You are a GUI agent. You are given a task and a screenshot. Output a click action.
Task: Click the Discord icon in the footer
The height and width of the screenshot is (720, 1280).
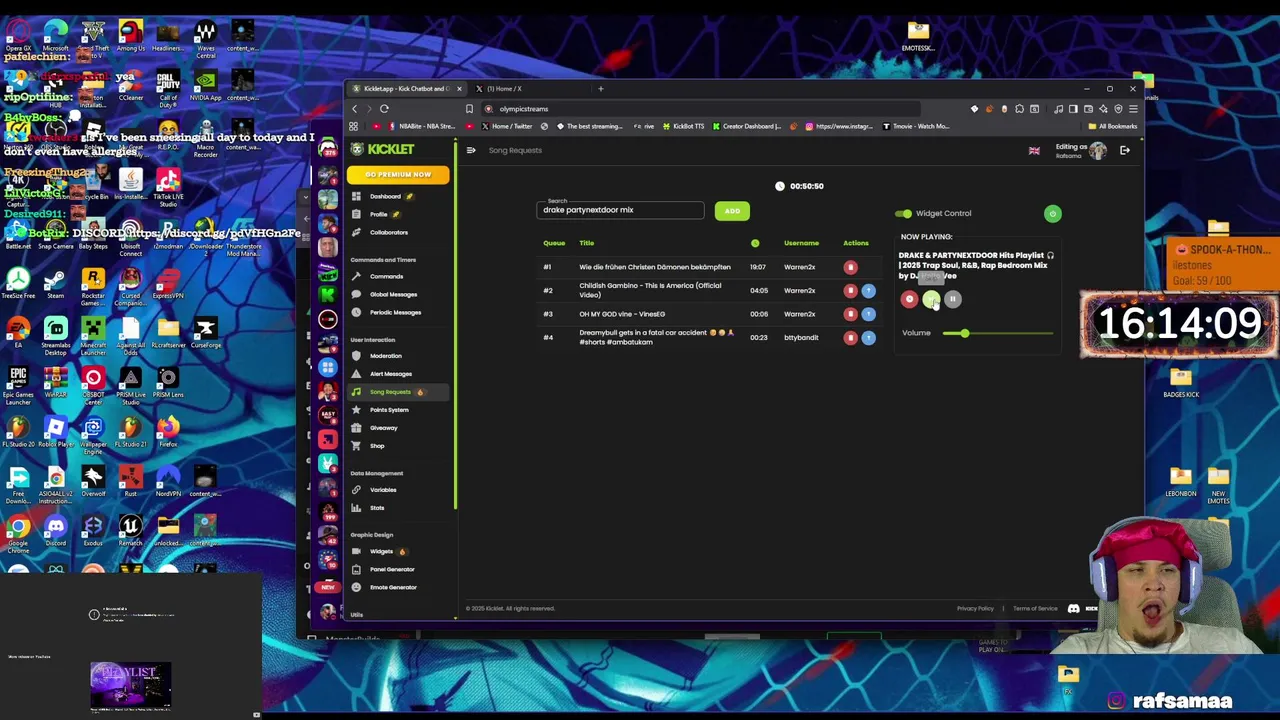coord(1073,608)
